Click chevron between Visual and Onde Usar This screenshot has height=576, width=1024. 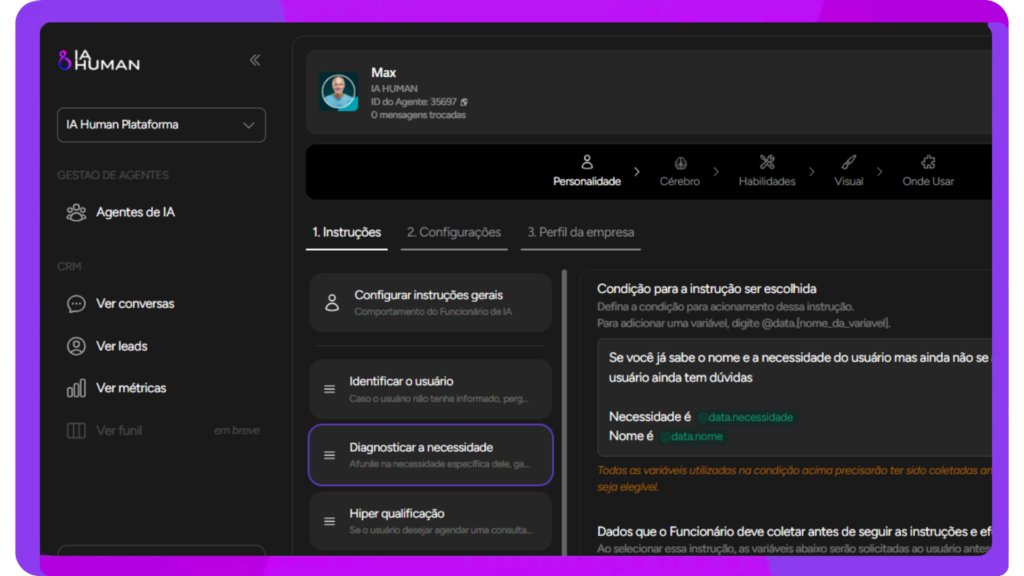(880, 172)
